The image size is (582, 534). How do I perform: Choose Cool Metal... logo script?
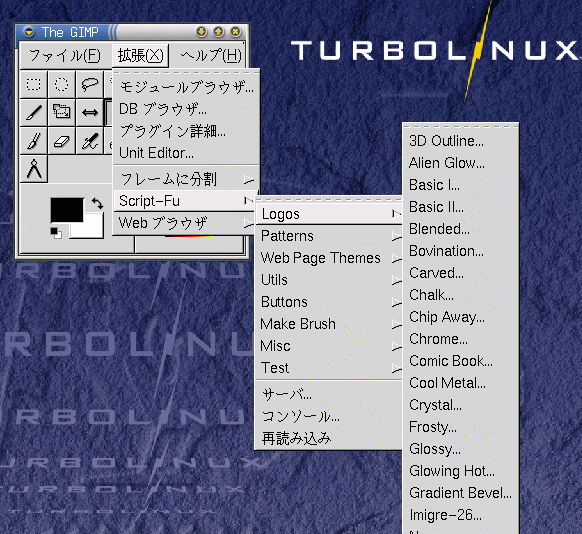pos(460,383)
